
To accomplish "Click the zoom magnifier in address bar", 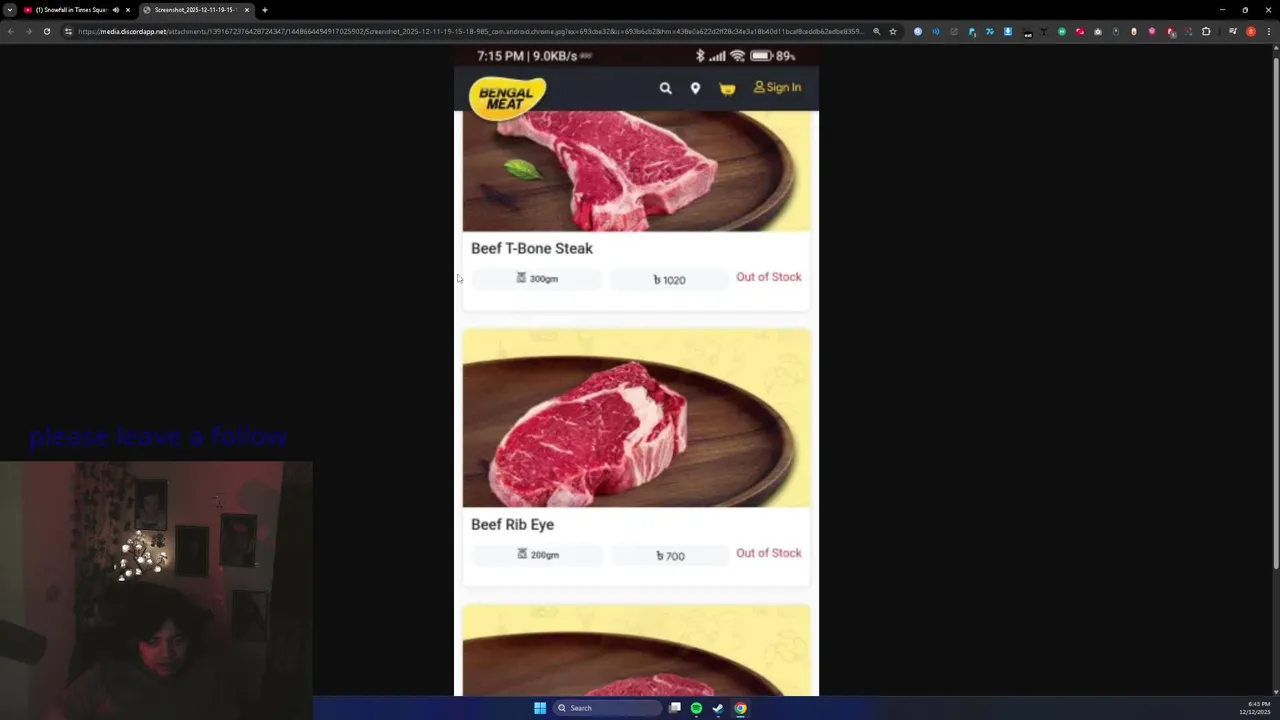I will tap(877, 31).
